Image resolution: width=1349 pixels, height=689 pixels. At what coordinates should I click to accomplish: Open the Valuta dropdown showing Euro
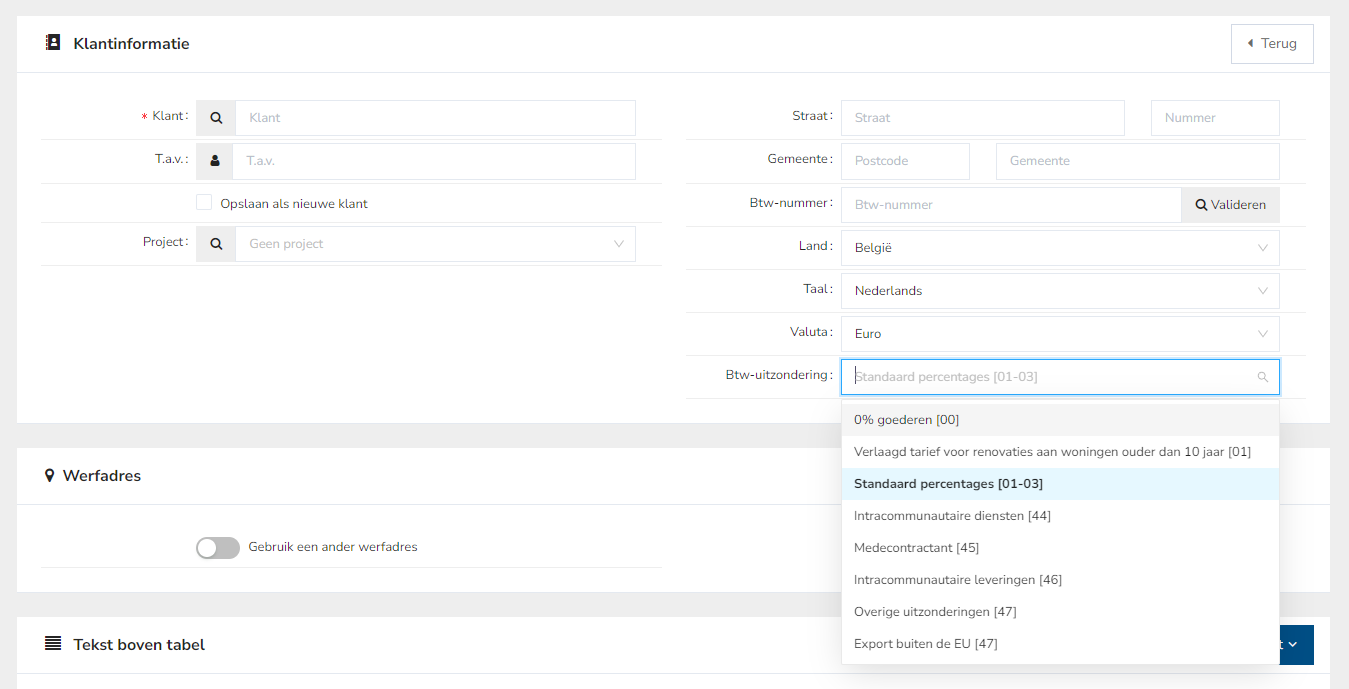click(1059, 334)
